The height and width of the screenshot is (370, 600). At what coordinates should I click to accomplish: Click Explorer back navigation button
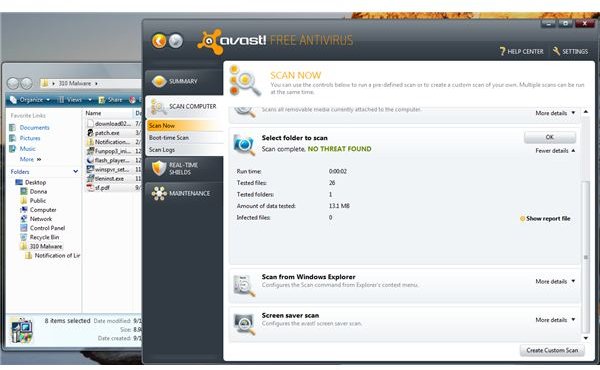(x=13, y=83)
